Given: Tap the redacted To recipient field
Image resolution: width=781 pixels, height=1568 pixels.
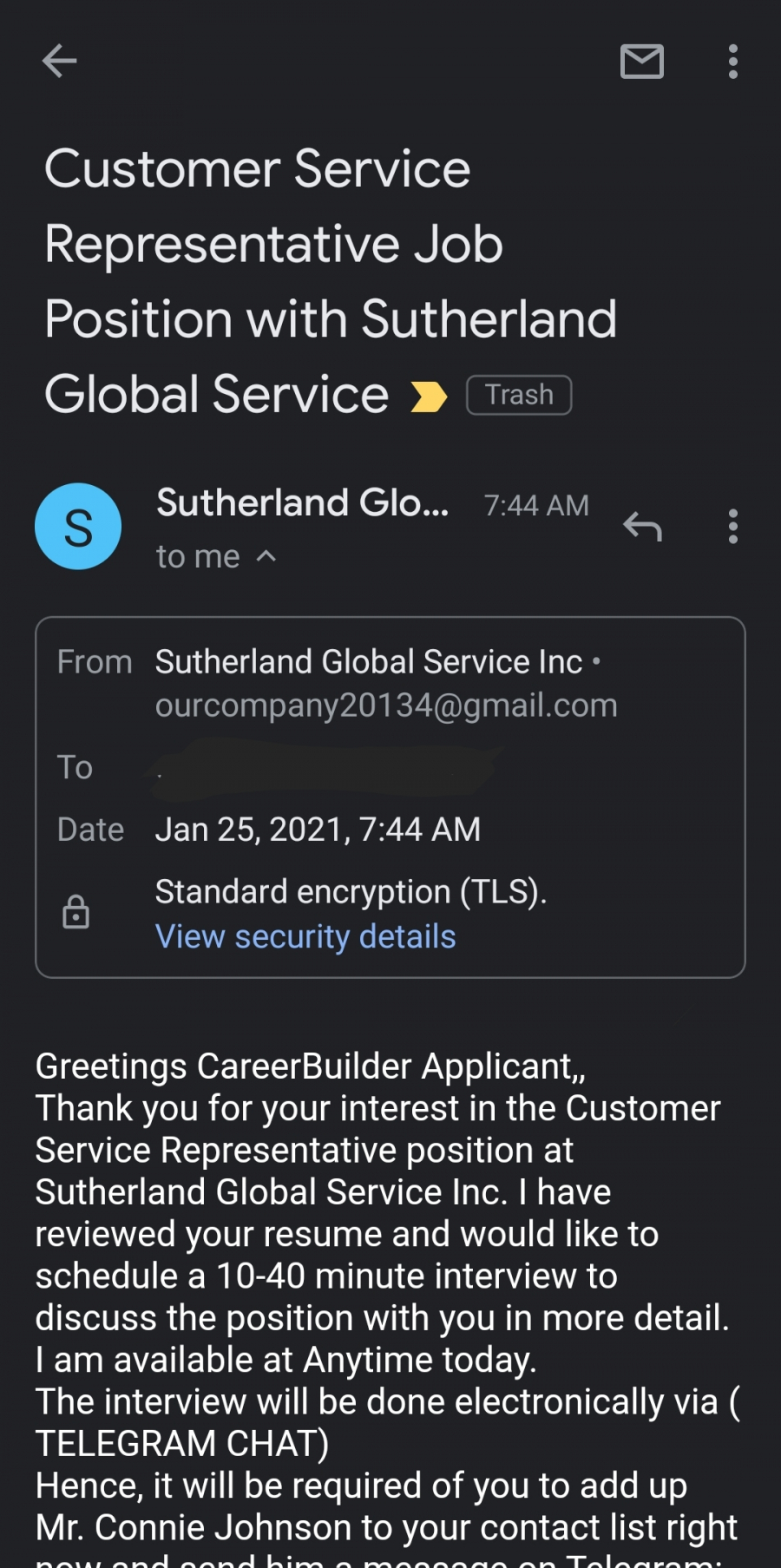Looking at the screenshot, I should [x=325, y=768].
